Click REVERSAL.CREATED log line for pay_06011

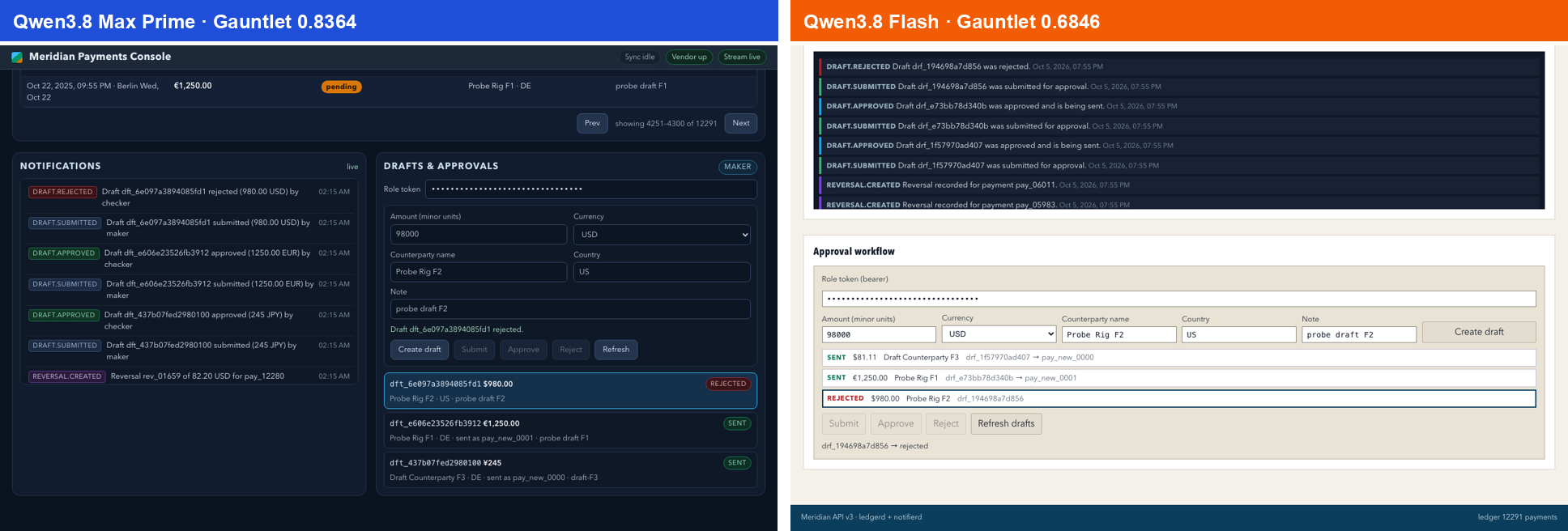pos(1178,185)
